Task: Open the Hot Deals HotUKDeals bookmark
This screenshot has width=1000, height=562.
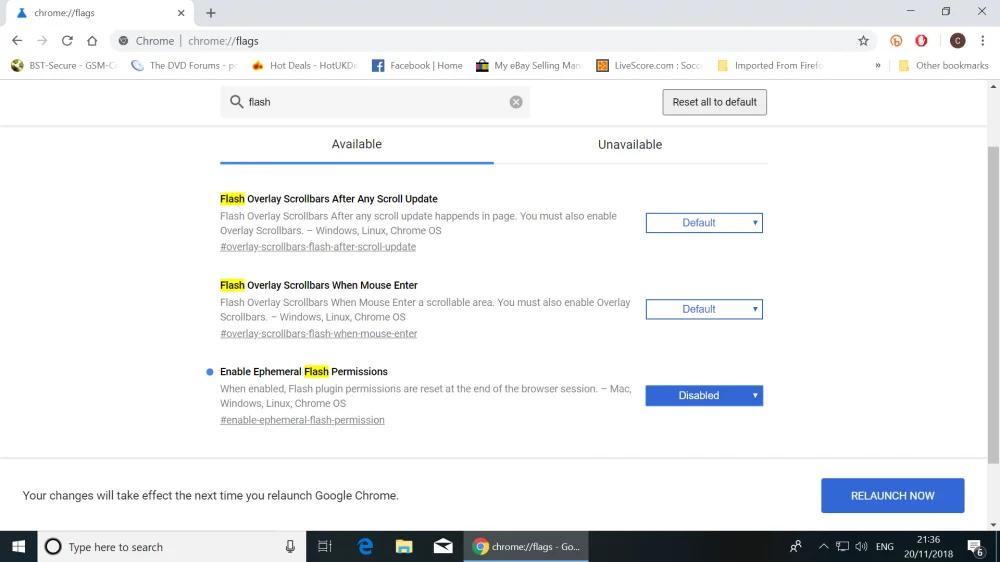Action: (x=305, y=65)
